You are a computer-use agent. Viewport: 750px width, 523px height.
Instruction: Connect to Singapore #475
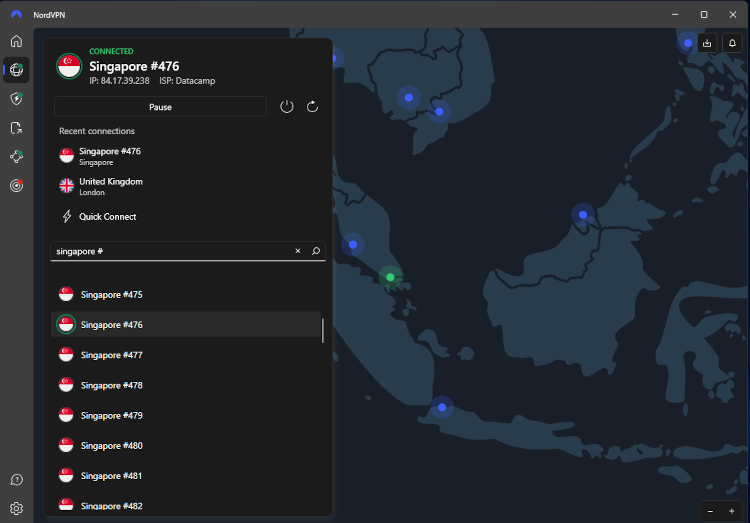pos(186,294)
